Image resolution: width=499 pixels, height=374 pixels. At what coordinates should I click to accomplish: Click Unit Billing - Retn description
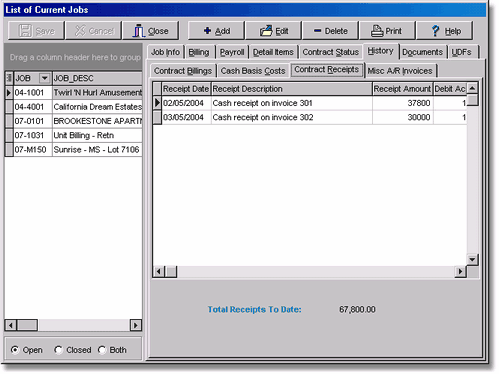coord(97,135)
